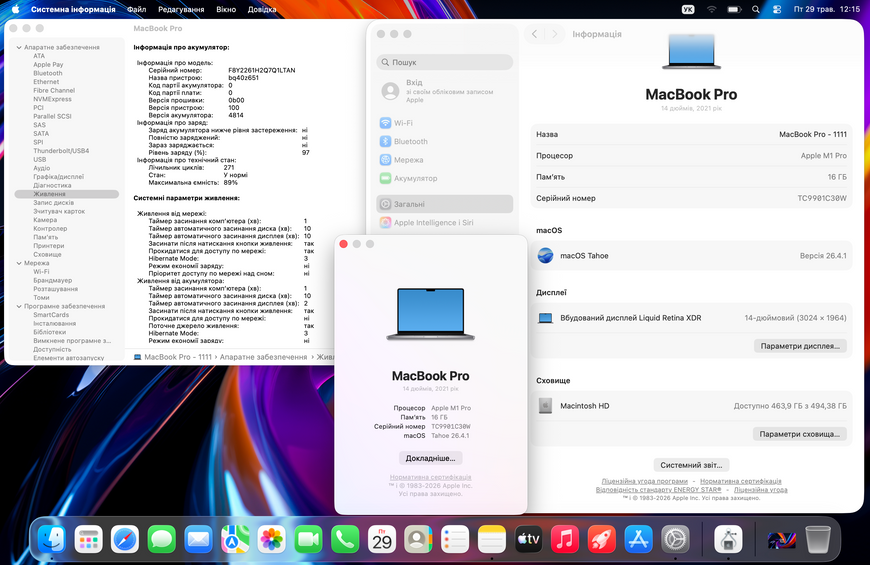Open System Settings gear in dock

point(675,539)
